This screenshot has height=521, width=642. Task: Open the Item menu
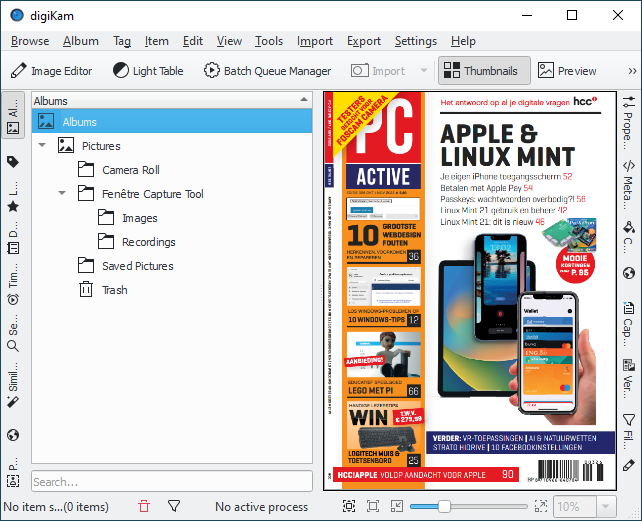pyautogui.click(x=156, y=41)
